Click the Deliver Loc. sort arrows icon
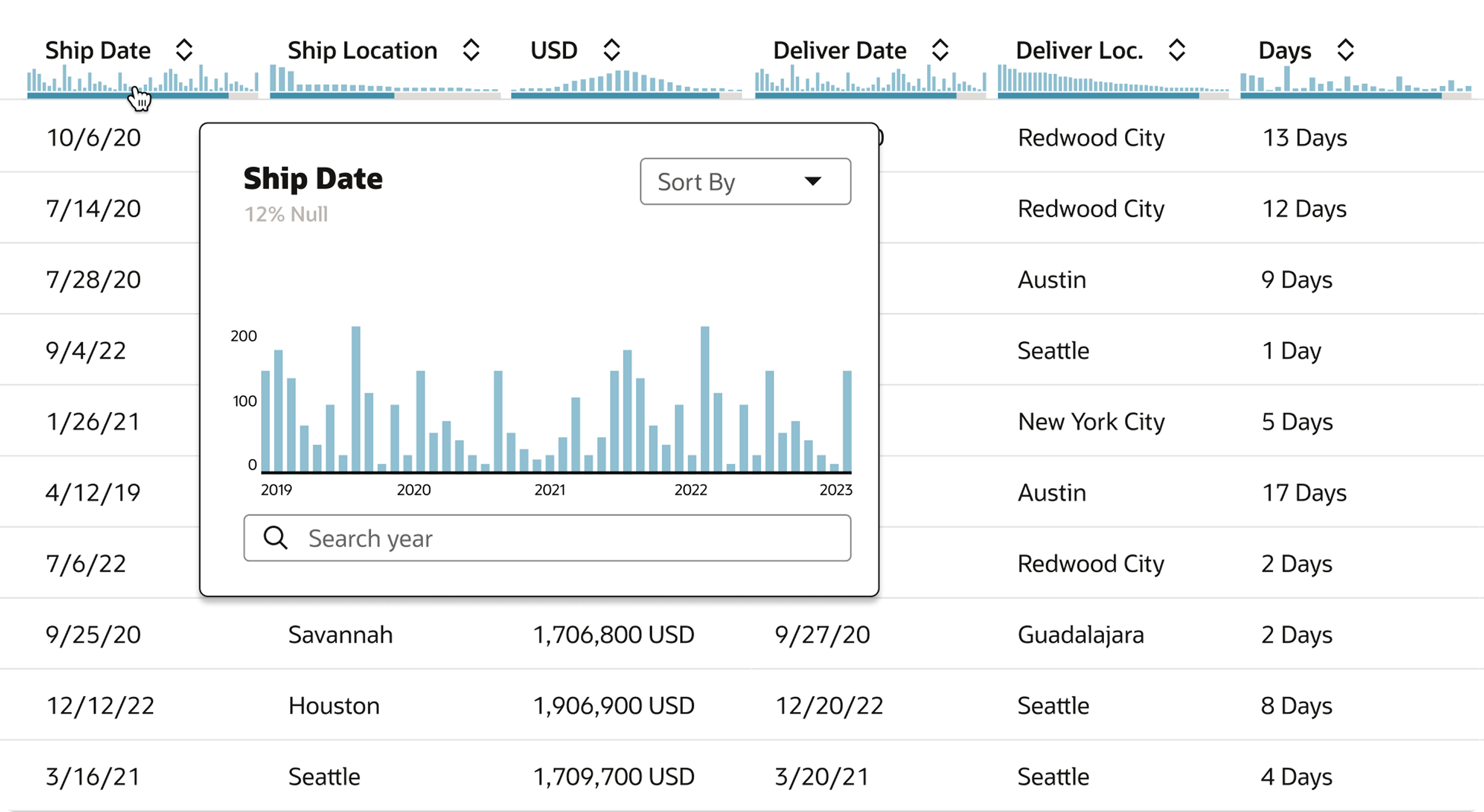 pos(1178,51)
